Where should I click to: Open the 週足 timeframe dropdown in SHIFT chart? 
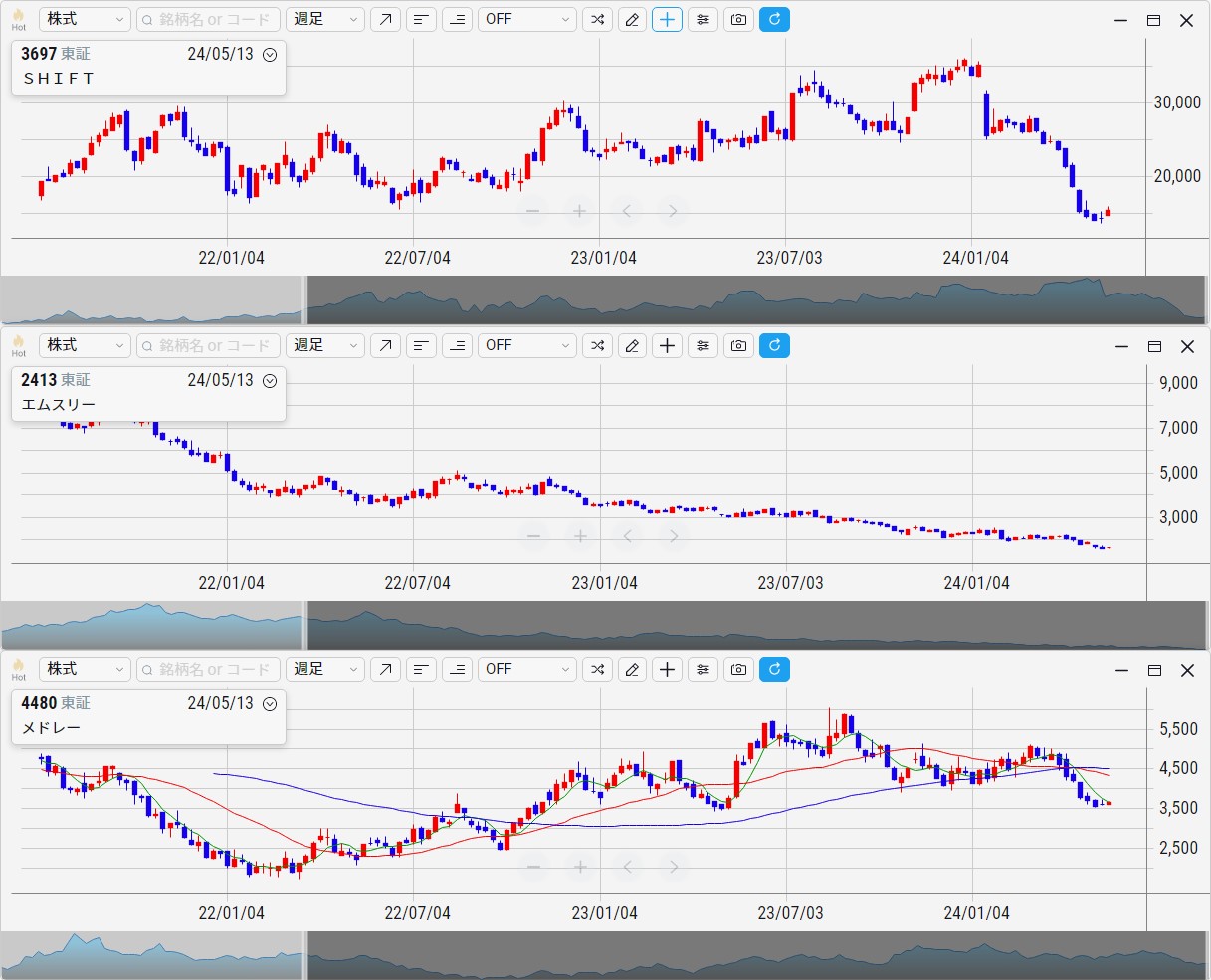(x=325, y=19)
